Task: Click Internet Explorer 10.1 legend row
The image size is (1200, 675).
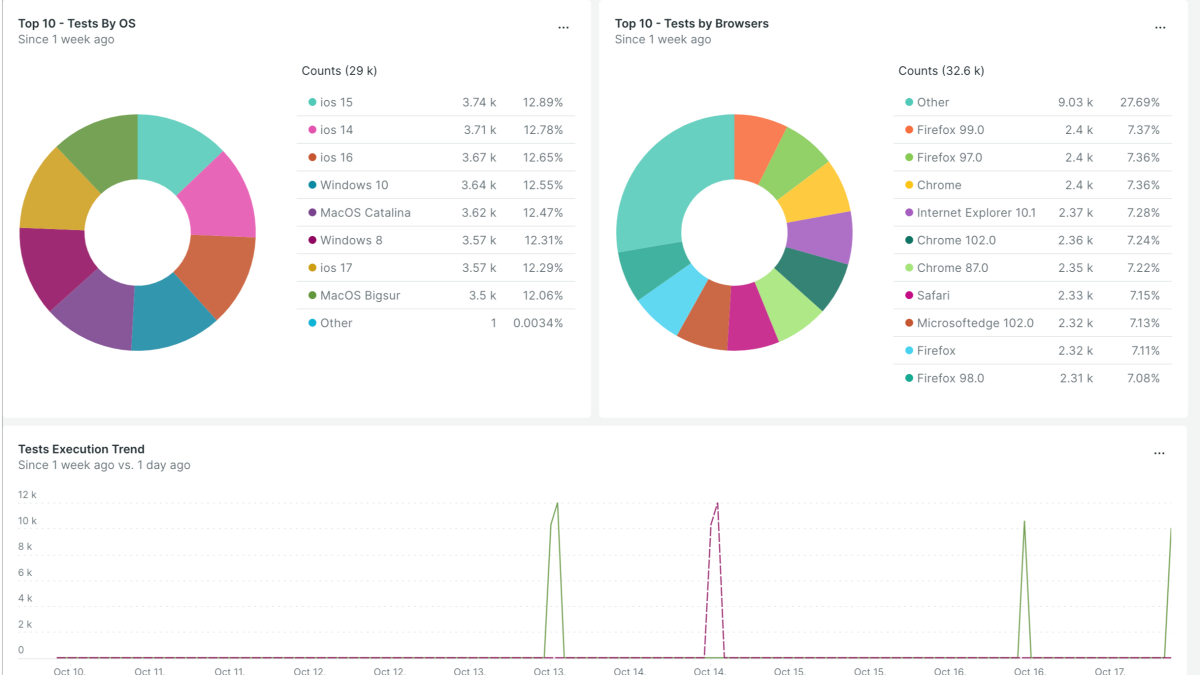Action: point(976,213)
